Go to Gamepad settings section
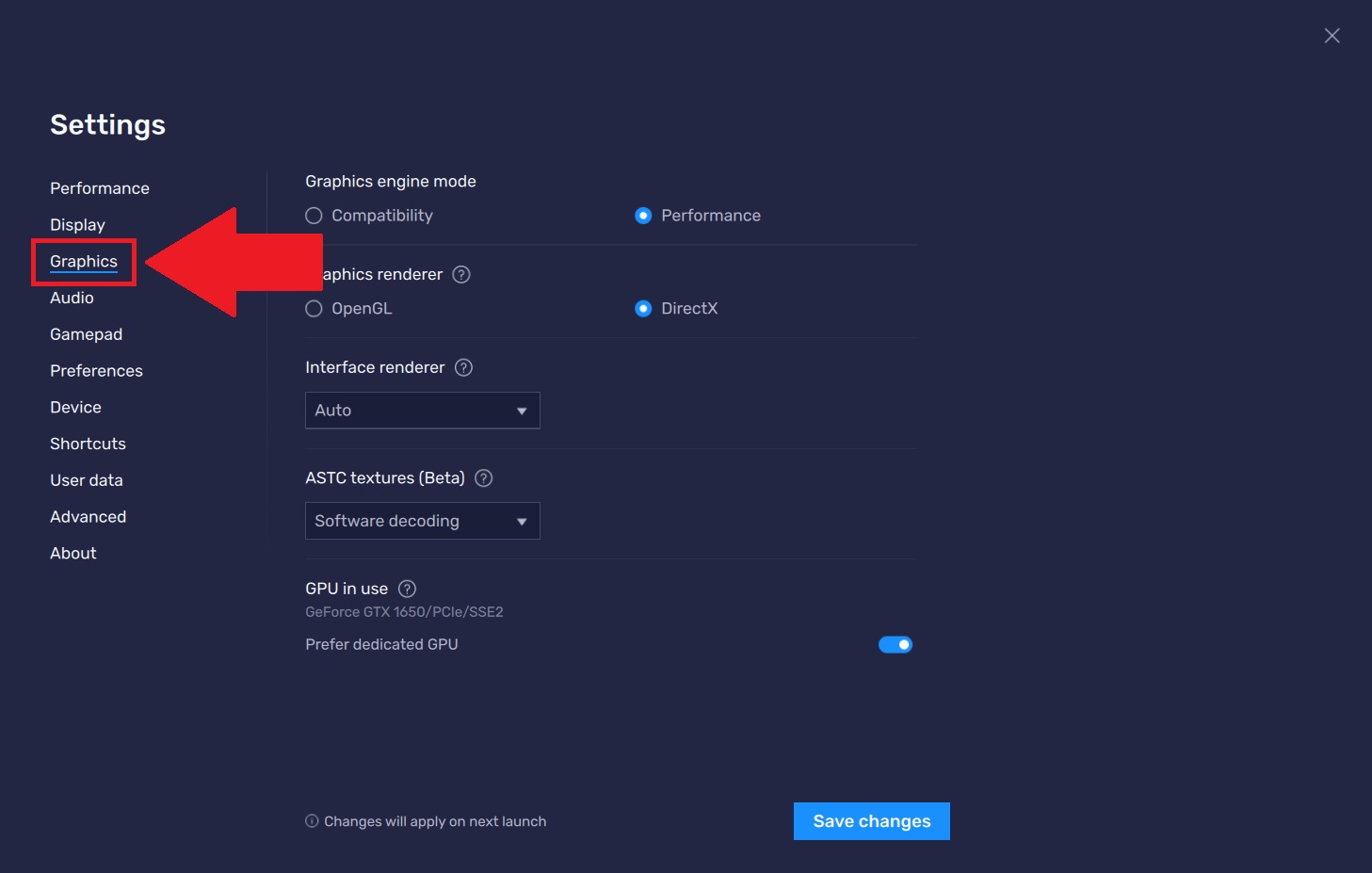This screenshot has height=873, width=1372. point(86,334)
